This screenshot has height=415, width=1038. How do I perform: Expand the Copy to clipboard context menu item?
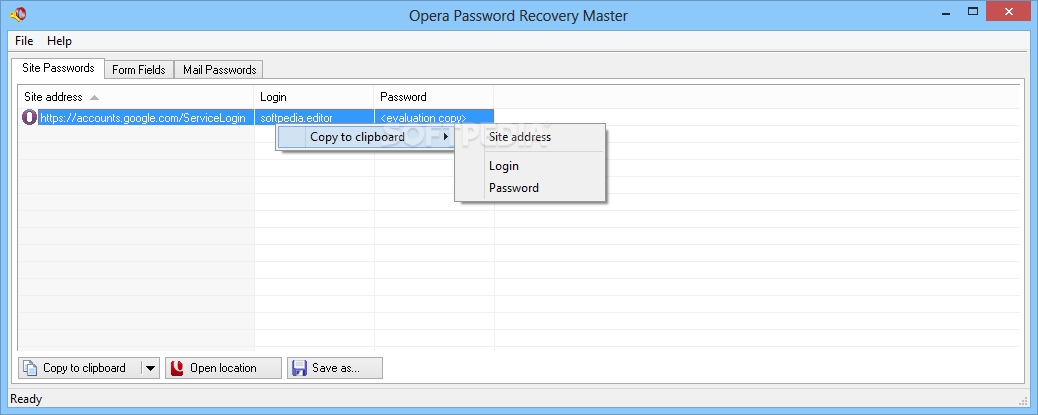(x=357, y=137)
